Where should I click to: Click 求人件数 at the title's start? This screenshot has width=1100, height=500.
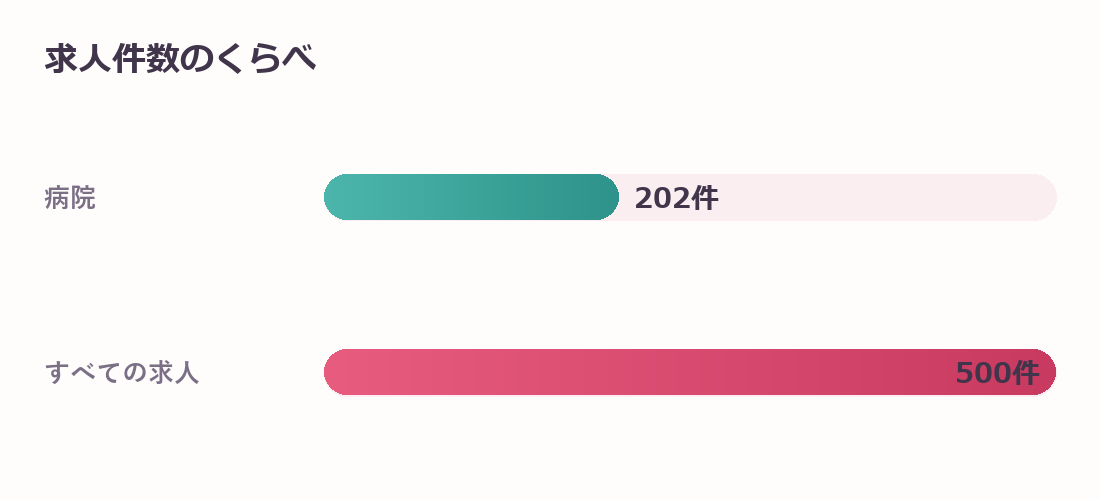pos(112,59)
